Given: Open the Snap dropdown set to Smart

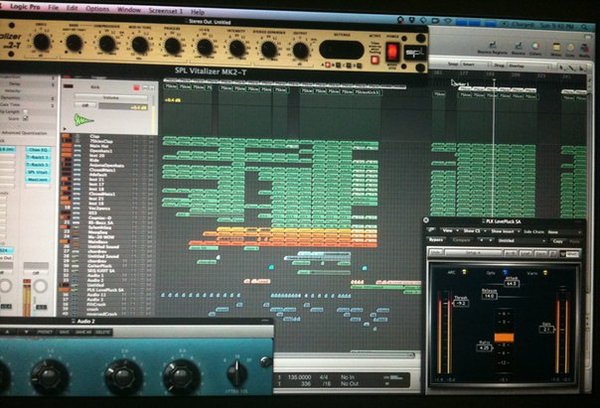Looking at the screenshot, I should coord(474,65).
